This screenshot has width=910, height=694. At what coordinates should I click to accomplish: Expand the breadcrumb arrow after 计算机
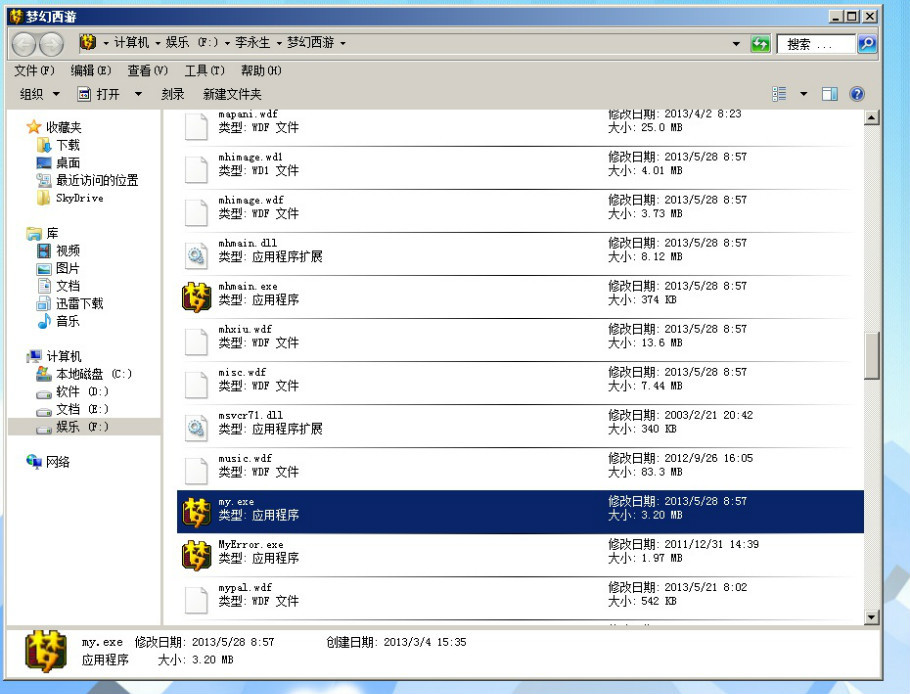tap(157, 43)
